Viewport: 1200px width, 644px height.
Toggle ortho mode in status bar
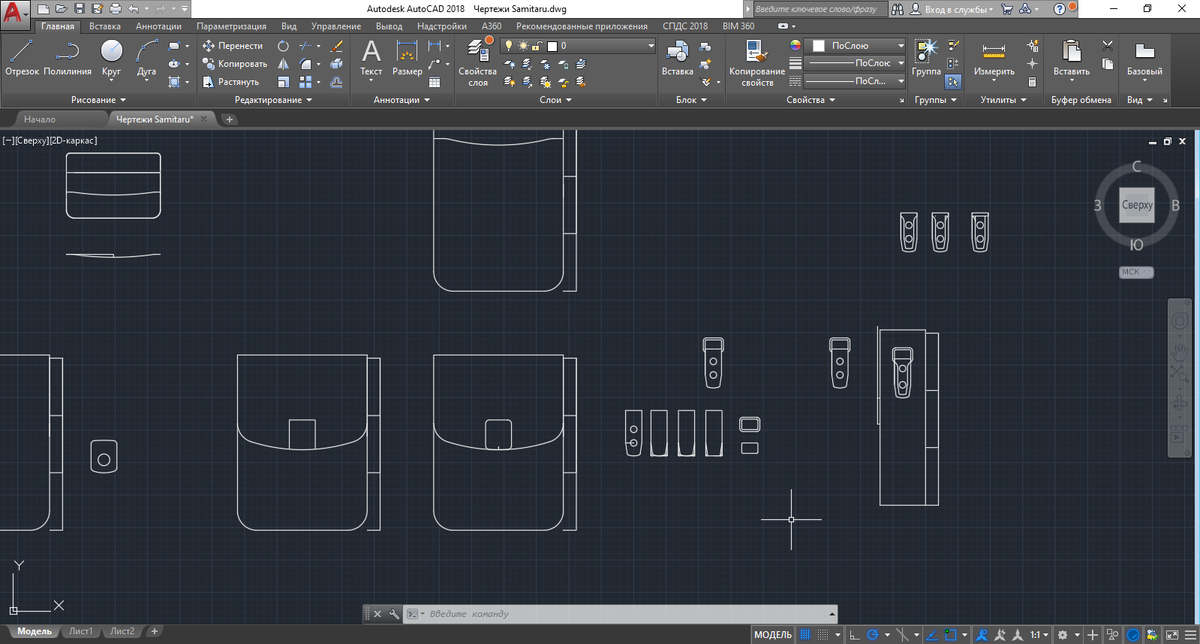(x=855, y=634)
